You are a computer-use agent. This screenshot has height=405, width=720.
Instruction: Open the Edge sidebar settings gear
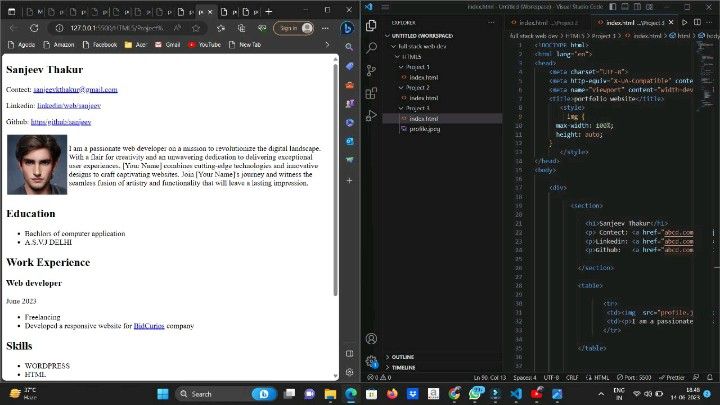[x=349, y=372]
